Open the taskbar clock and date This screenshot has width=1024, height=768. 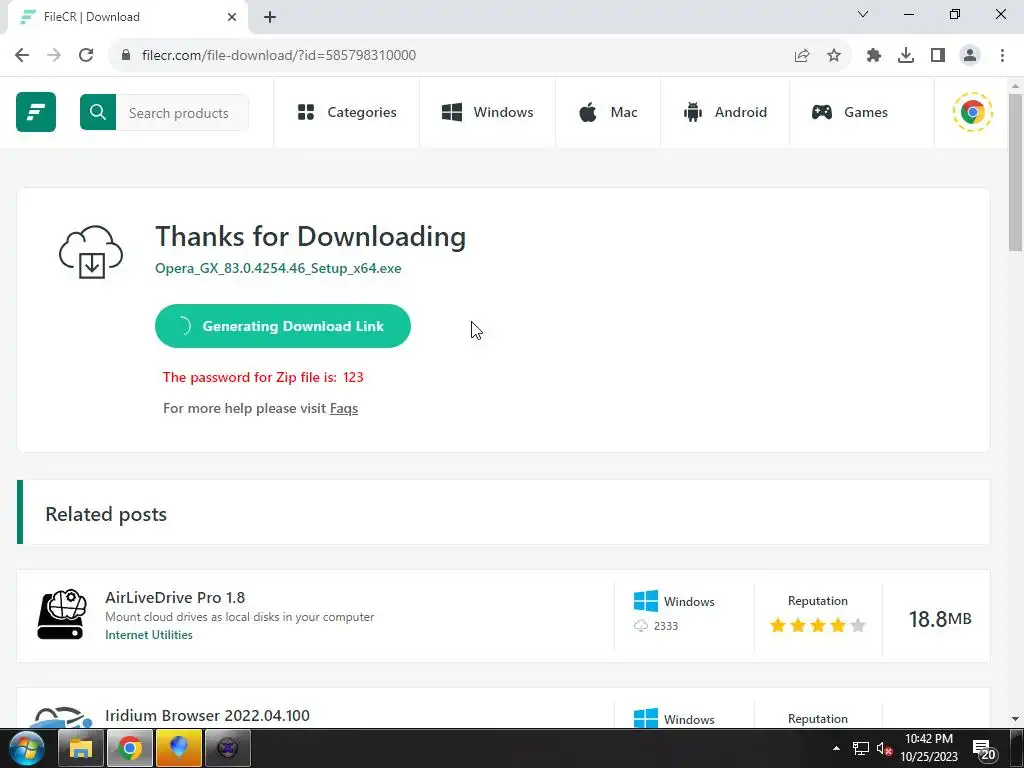929,748
